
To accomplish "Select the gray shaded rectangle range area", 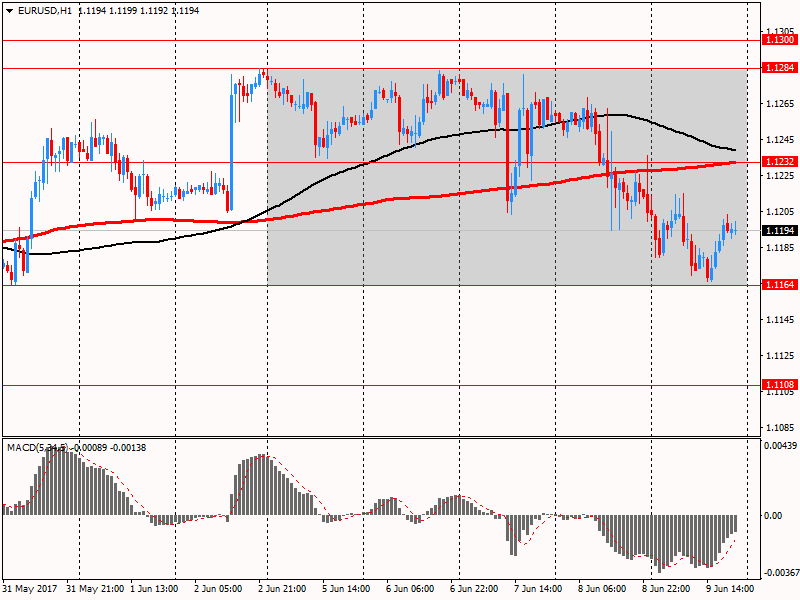I will pyautogui.click(x=507, y=177).
